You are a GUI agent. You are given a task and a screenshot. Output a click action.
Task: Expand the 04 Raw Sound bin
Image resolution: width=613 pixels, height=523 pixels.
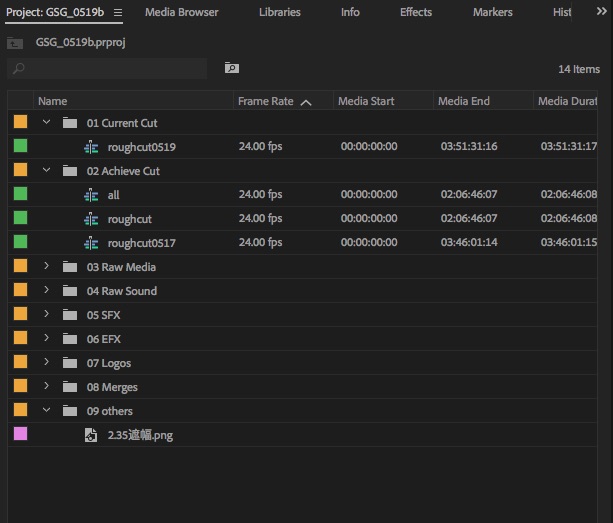coord(46,291)
